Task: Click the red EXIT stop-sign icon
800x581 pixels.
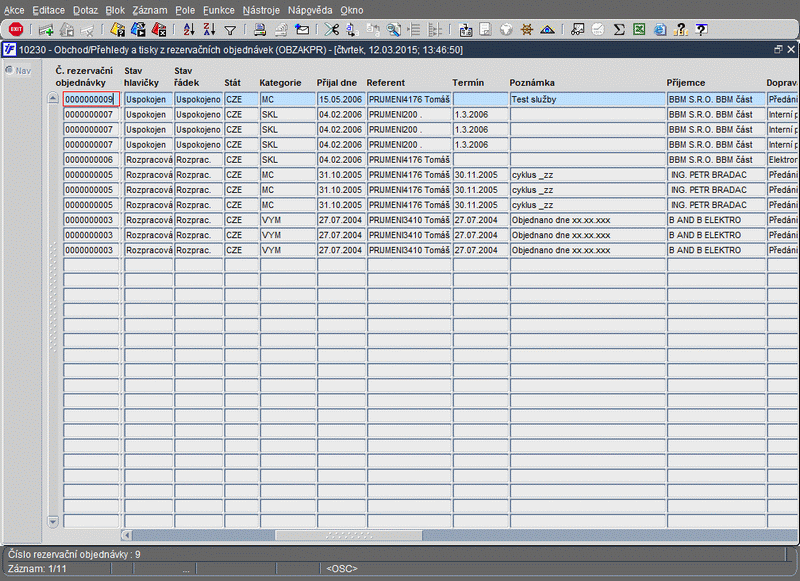Action: point(16,29)
